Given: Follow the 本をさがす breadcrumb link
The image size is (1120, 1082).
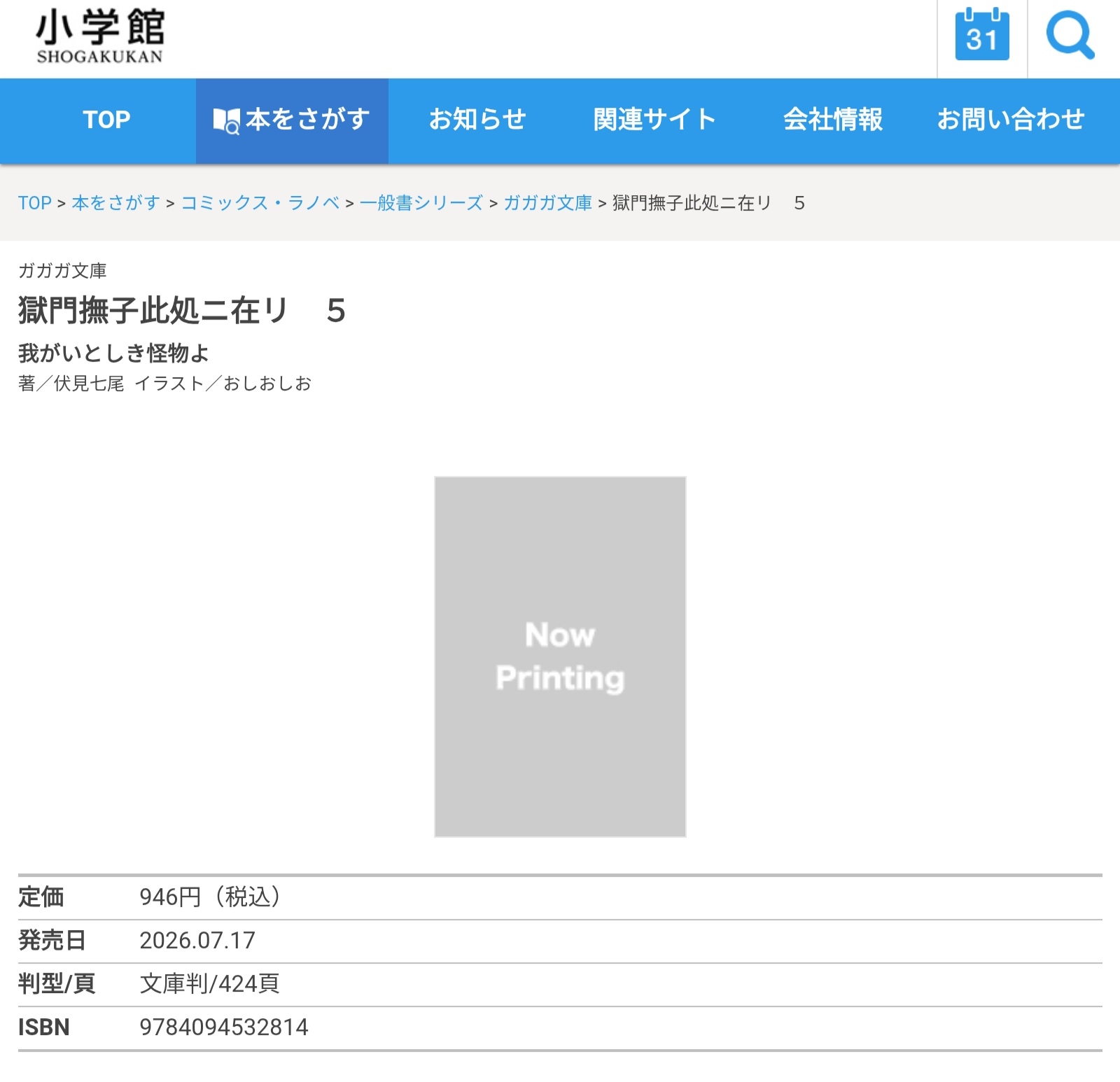Looking at the screenshot, I should tap(116, 203).
